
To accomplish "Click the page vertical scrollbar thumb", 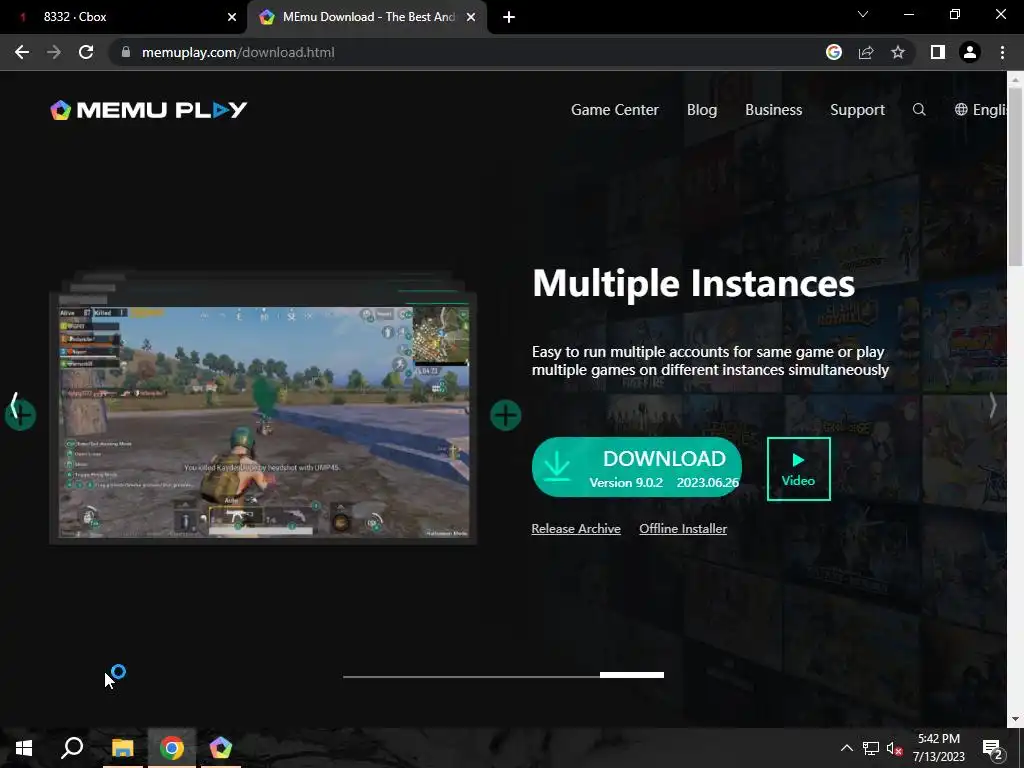I will [x=1015, y=176].
